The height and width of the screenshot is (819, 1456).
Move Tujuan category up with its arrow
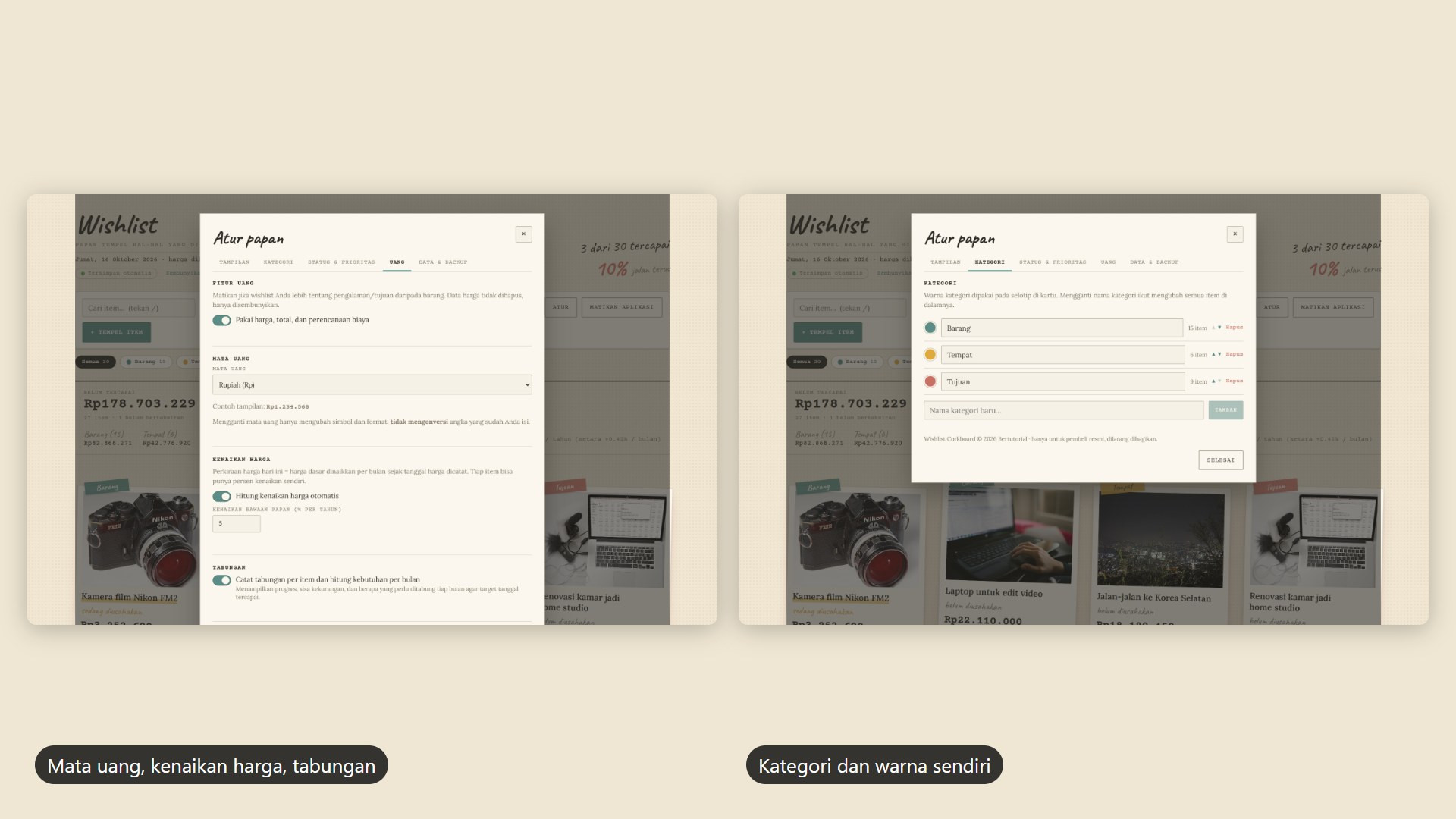[1213, 381]
